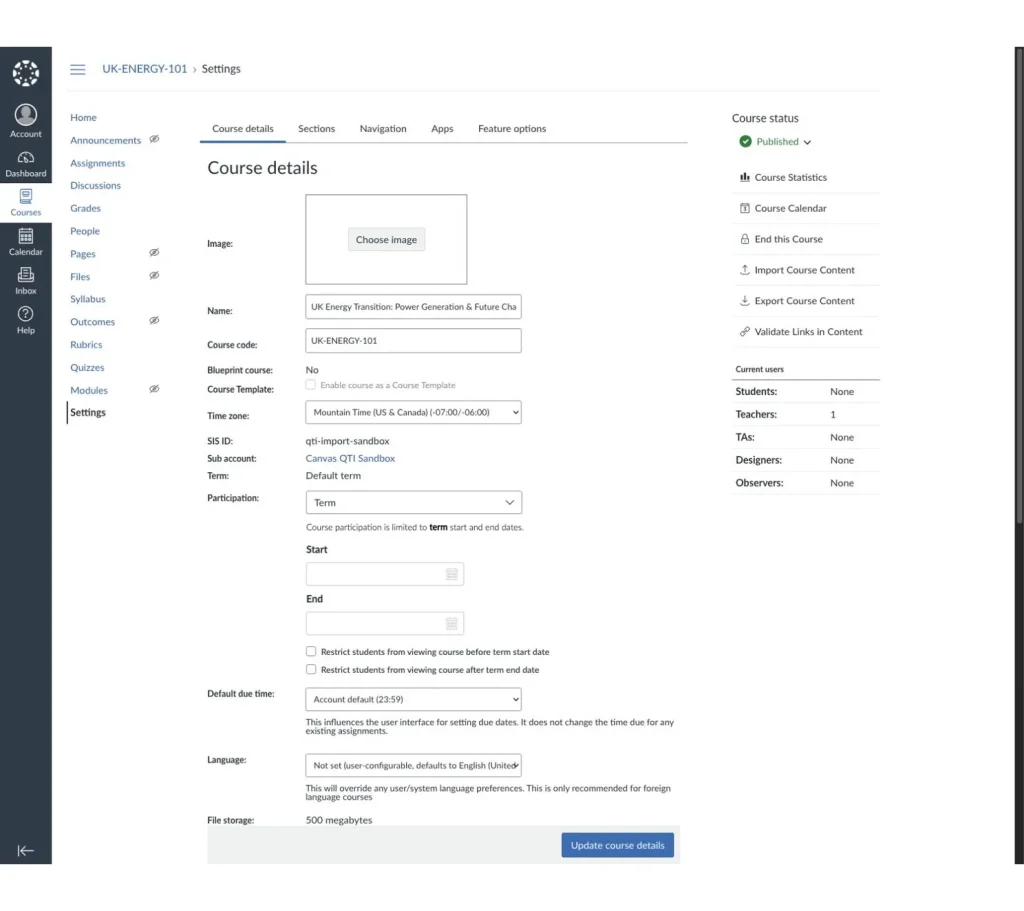This screenshot has height=911, width=1024.
Task: Click hidden-eye icon next to Announcements
Action: point(154,139)
